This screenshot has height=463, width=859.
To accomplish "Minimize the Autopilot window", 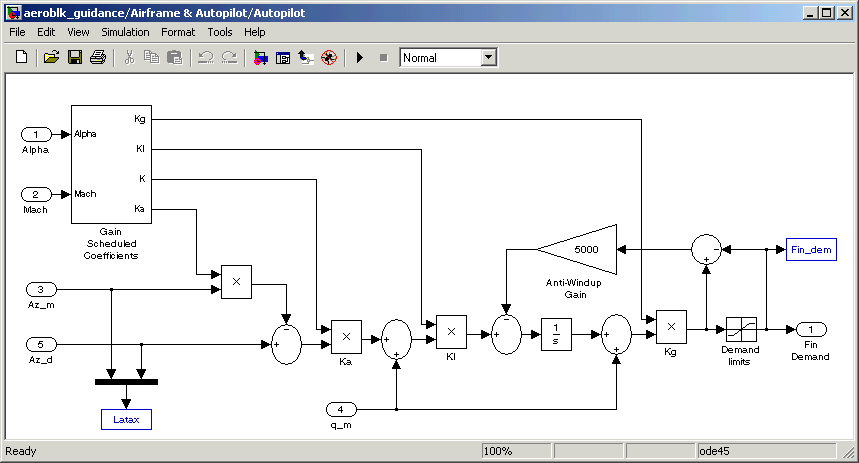I will 811,13.
